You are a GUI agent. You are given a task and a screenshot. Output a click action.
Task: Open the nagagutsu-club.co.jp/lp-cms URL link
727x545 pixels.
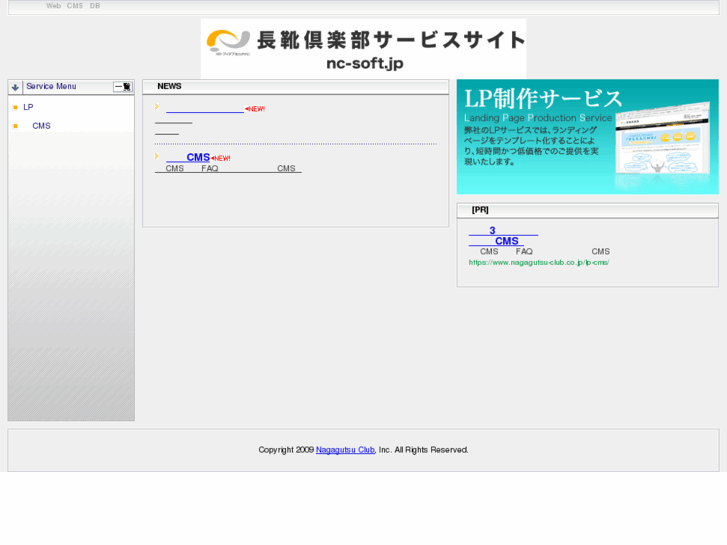539,263
